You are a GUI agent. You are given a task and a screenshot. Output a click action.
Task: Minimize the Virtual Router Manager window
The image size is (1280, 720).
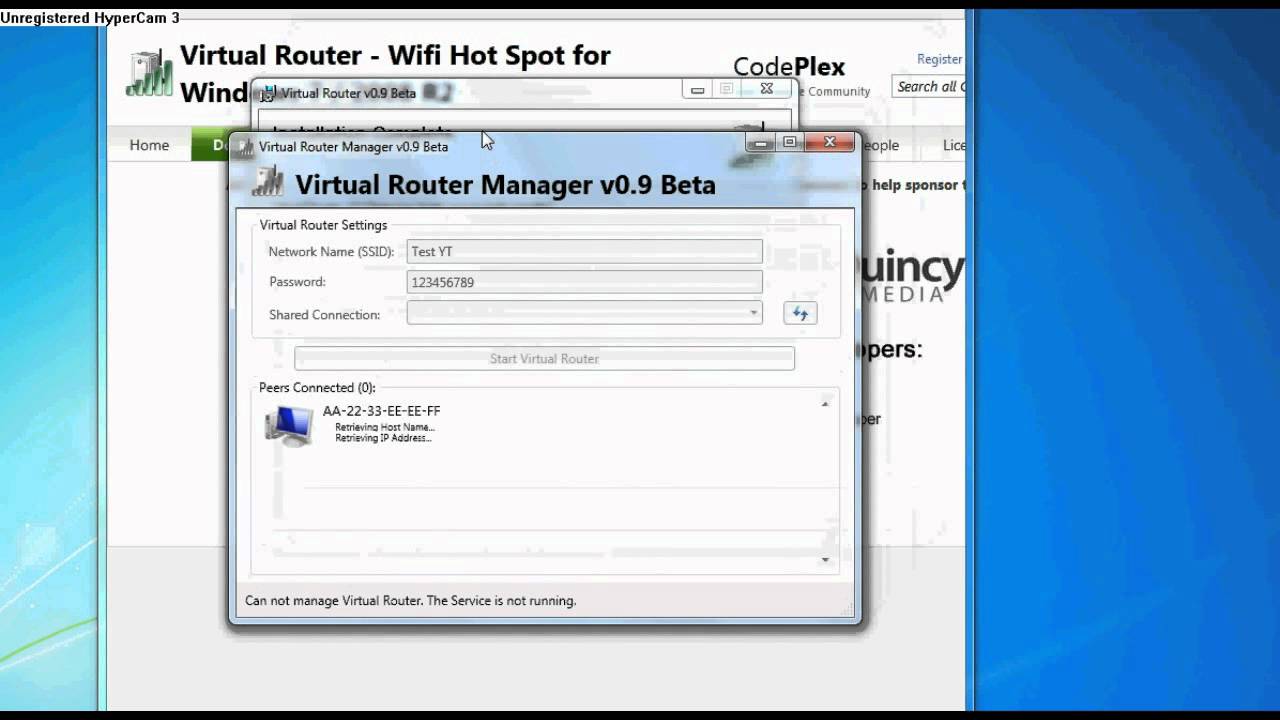tap(761, 143)
